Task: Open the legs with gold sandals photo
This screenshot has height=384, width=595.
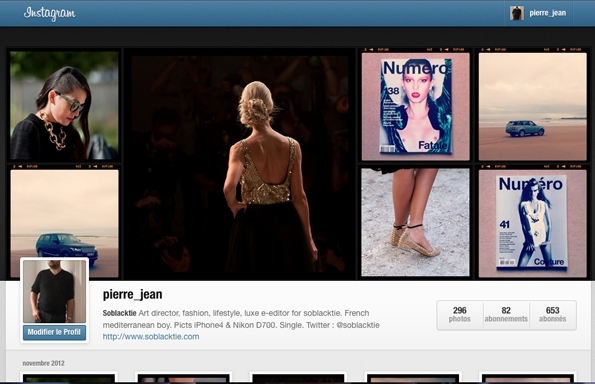Action: click(416, 222)
